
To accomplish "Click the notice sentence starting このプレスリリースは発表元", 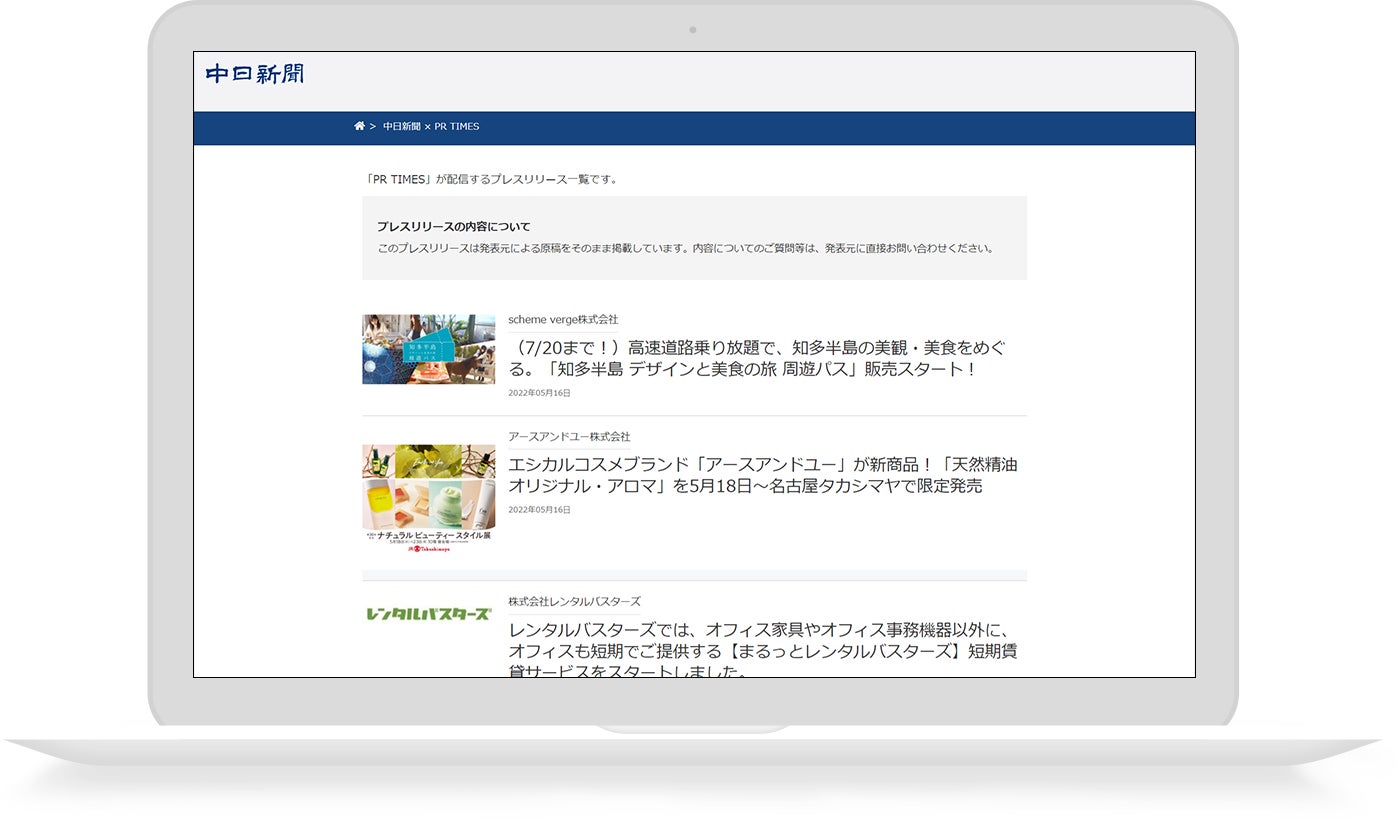I will coord(686,248).
